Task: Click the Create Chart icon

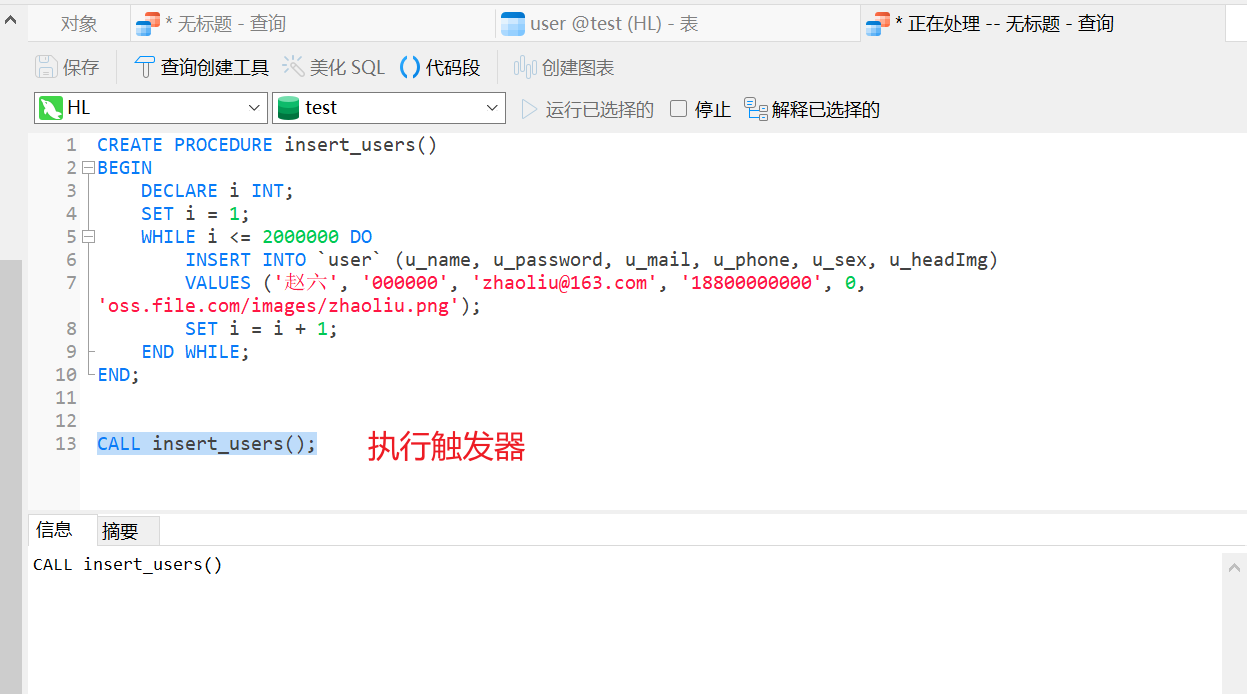Action: (525, 67)
